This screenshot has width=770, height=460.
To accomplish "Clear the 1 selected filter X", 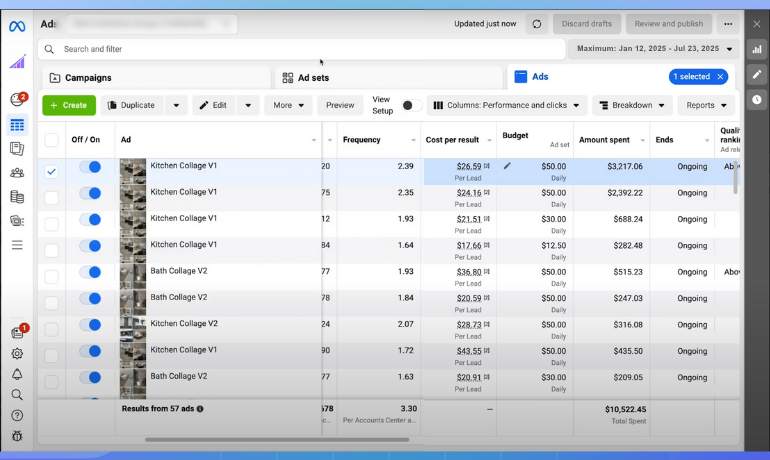I will (x=720, y=77).
